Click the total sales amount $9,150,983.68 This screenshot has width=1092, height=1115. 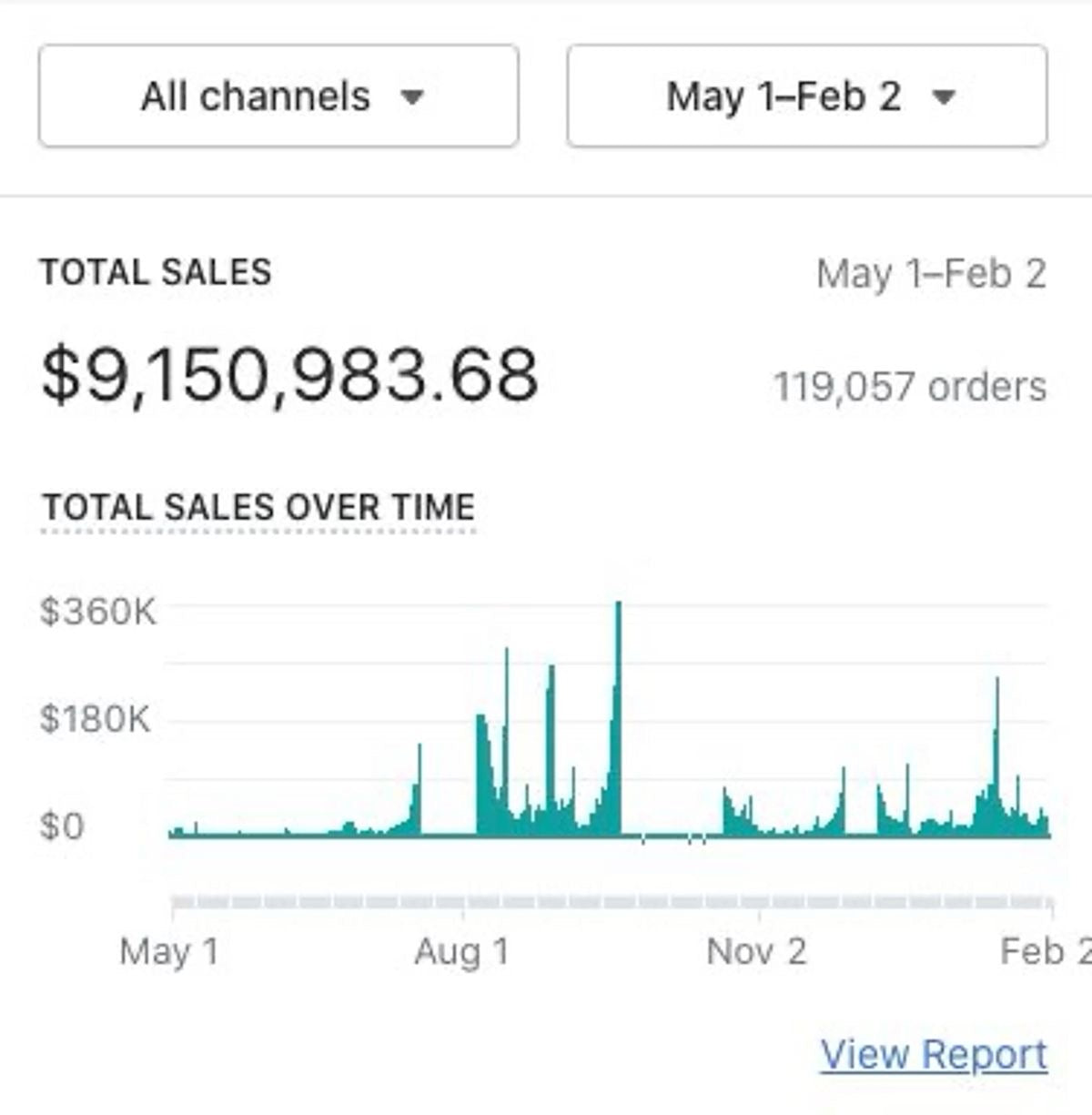pos(289,374)
